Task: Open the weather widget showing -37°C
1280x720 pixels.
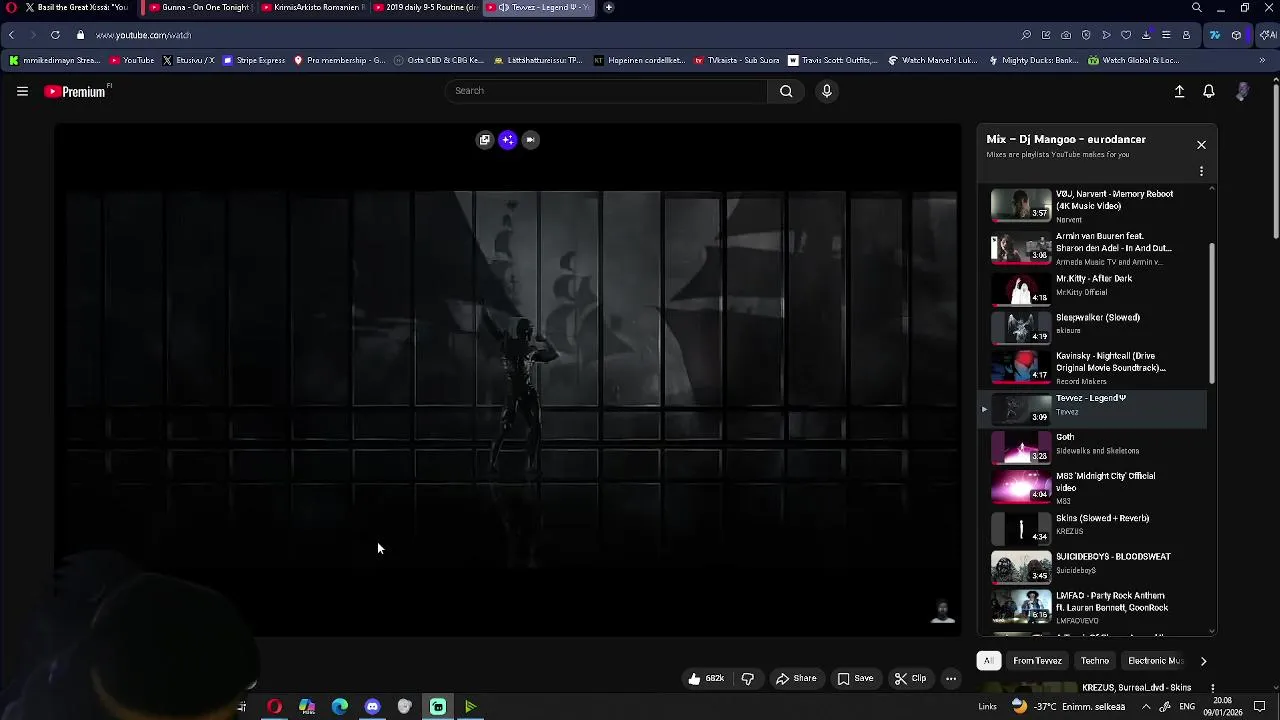Action: [1069, 706]
